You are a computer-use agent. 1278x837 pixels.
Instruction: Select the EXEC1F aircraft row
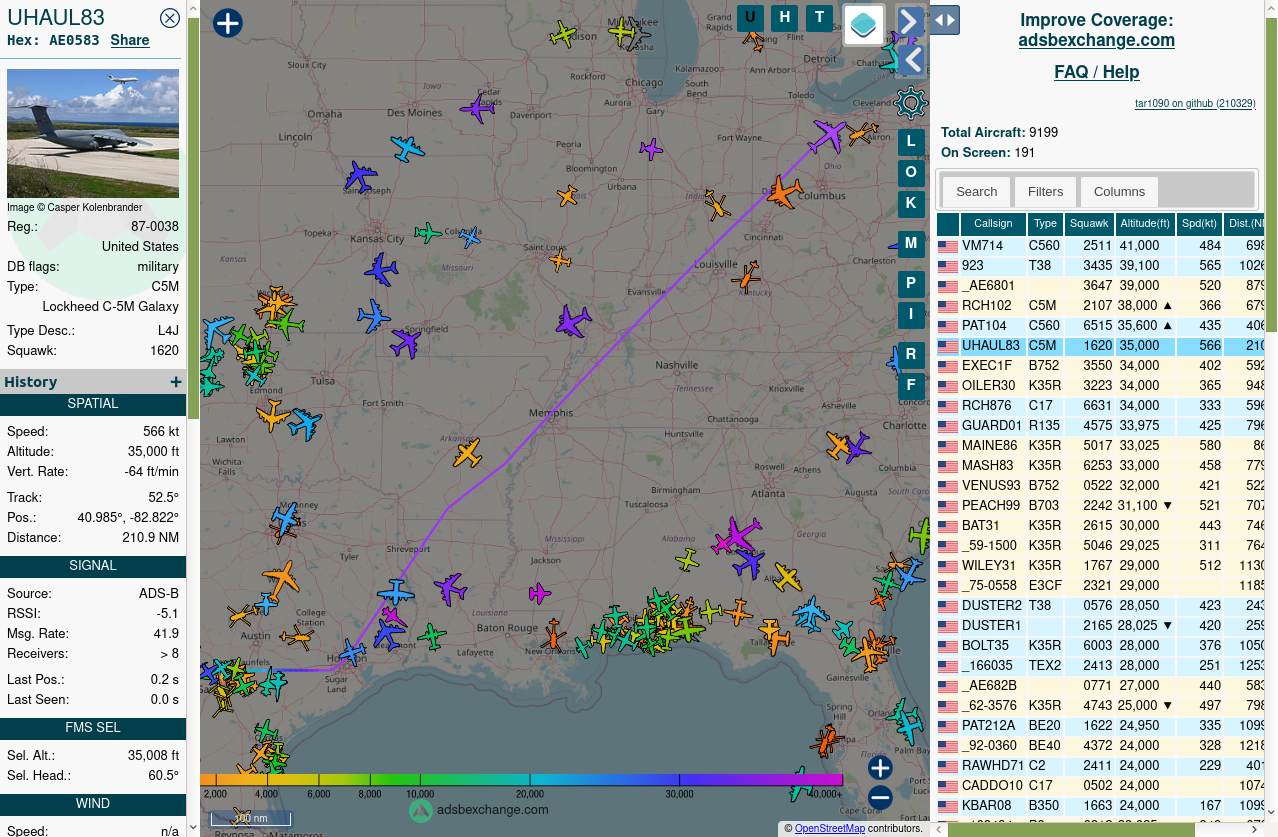point(1100,366)
